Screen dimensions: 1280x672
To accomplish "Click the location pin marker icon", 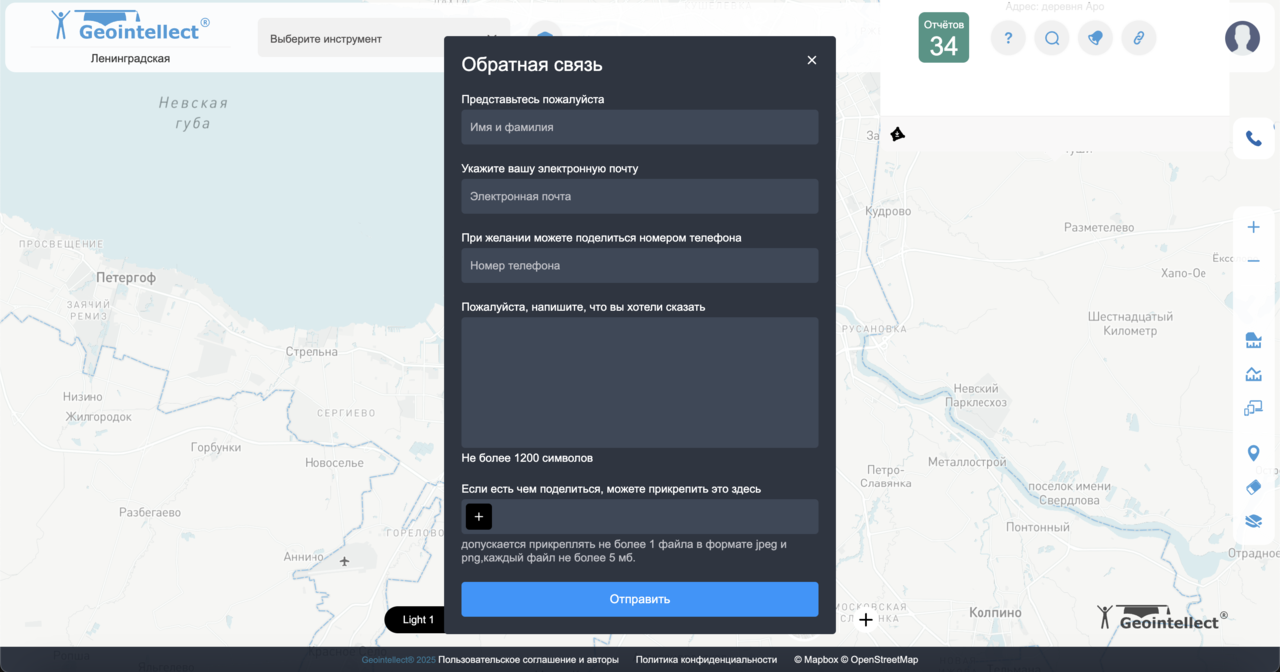I will (1253, 453).
